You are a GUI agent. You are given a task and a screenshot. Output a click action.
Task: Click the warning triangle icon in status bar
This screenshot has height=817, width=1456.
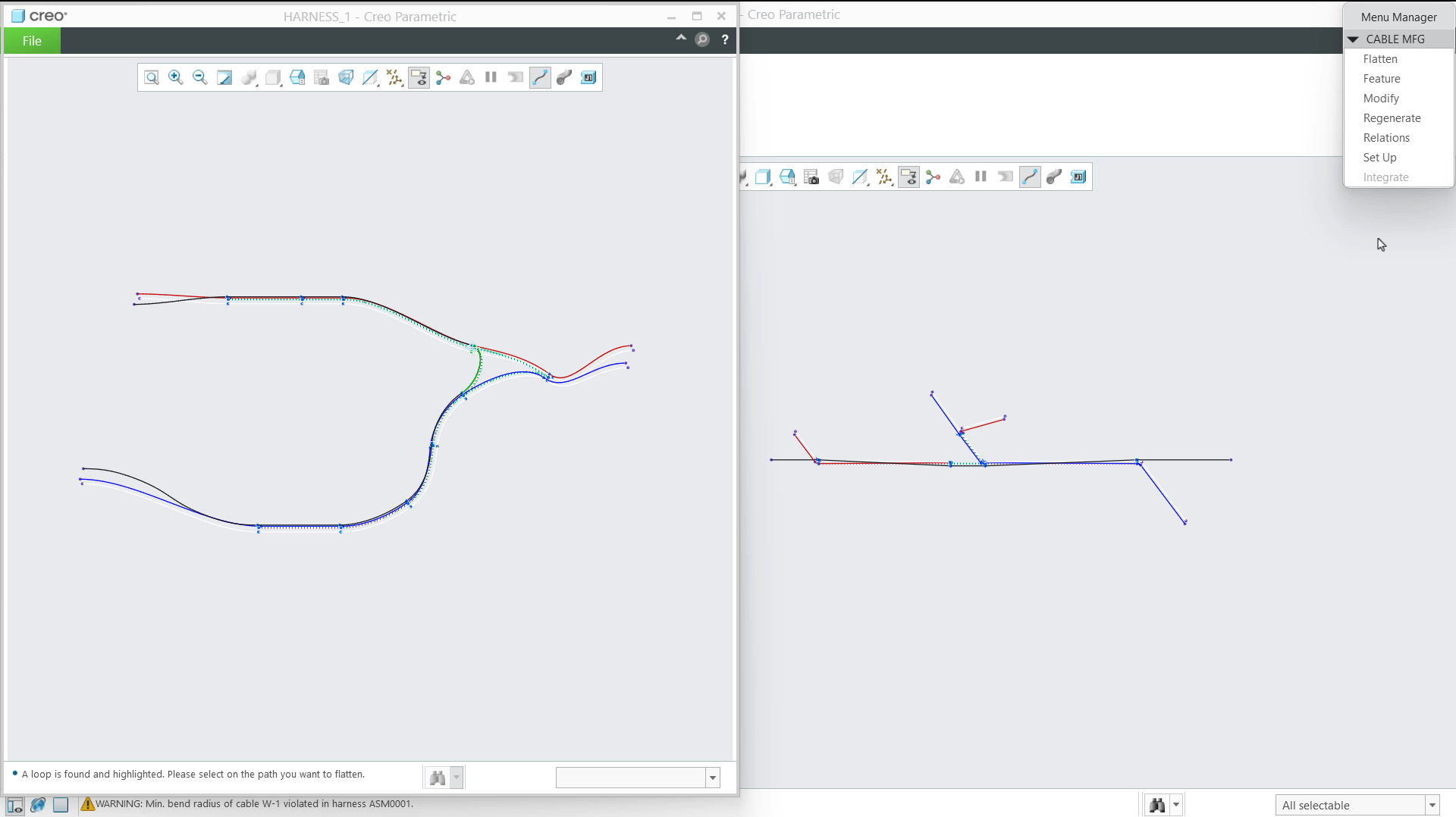pyautogui.click(x=87, y=804)
